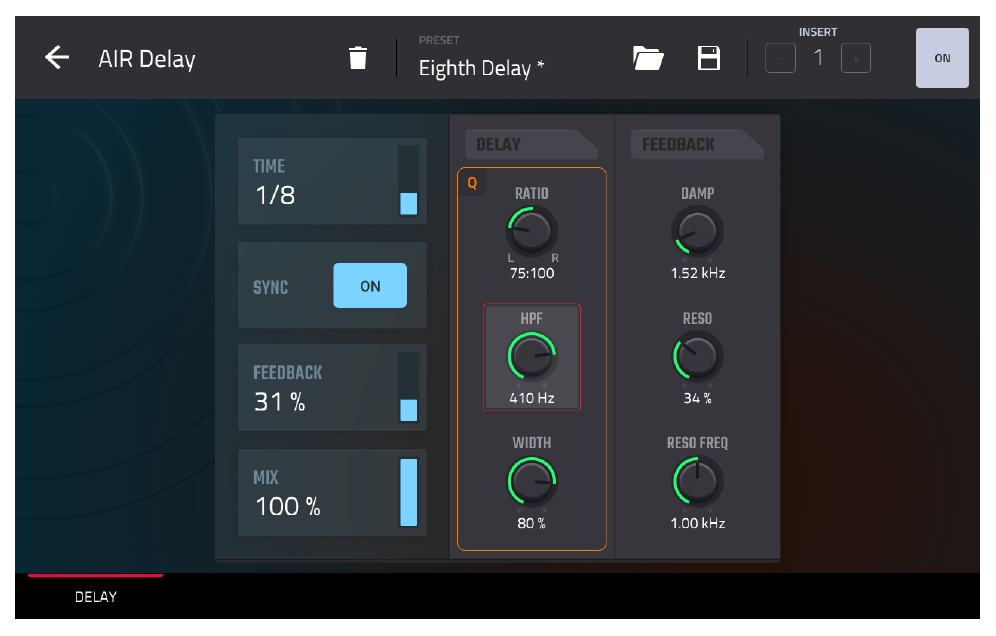Click the 75:100 ratio value
This screenshot has height=636, width=996.
532,273
